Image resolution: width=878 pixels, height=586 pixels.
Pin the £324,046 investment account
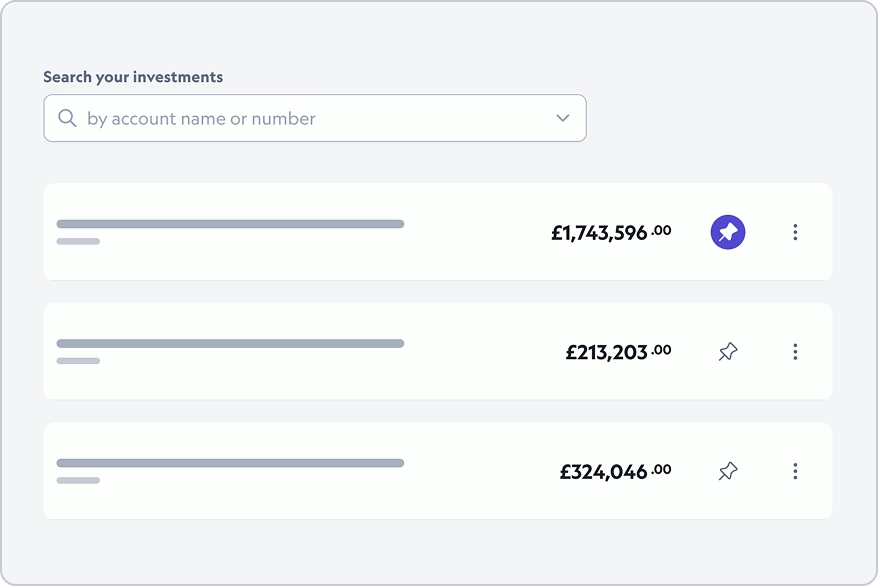pos(728,471)
